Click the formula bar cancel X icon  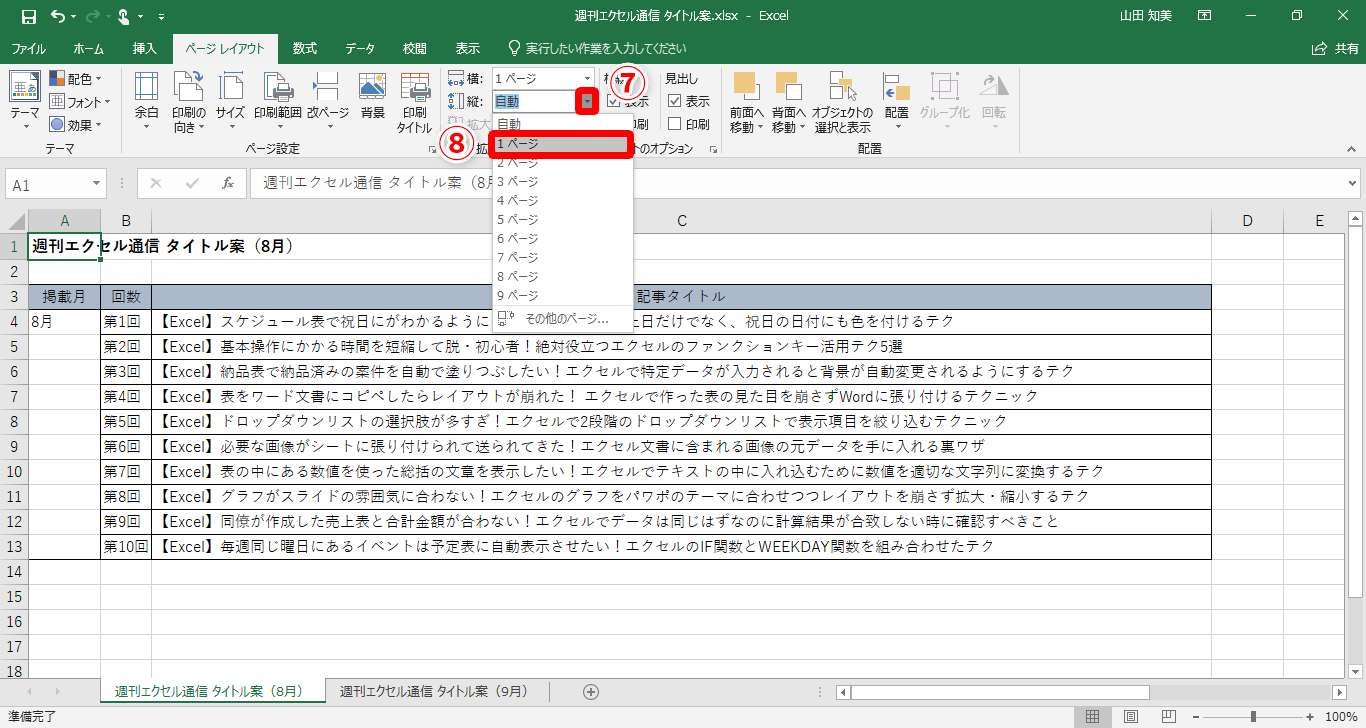click(156, 184)
